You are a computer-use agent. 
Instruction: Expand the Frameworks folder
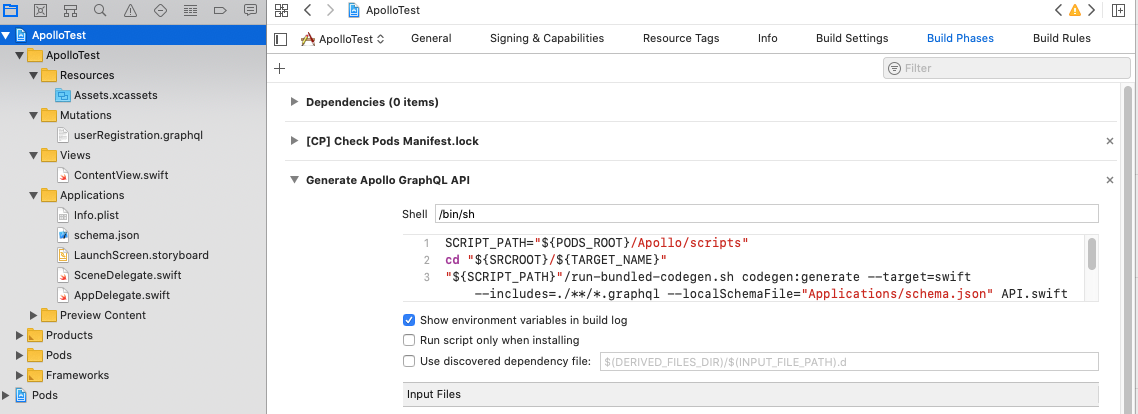click(20, 375)
